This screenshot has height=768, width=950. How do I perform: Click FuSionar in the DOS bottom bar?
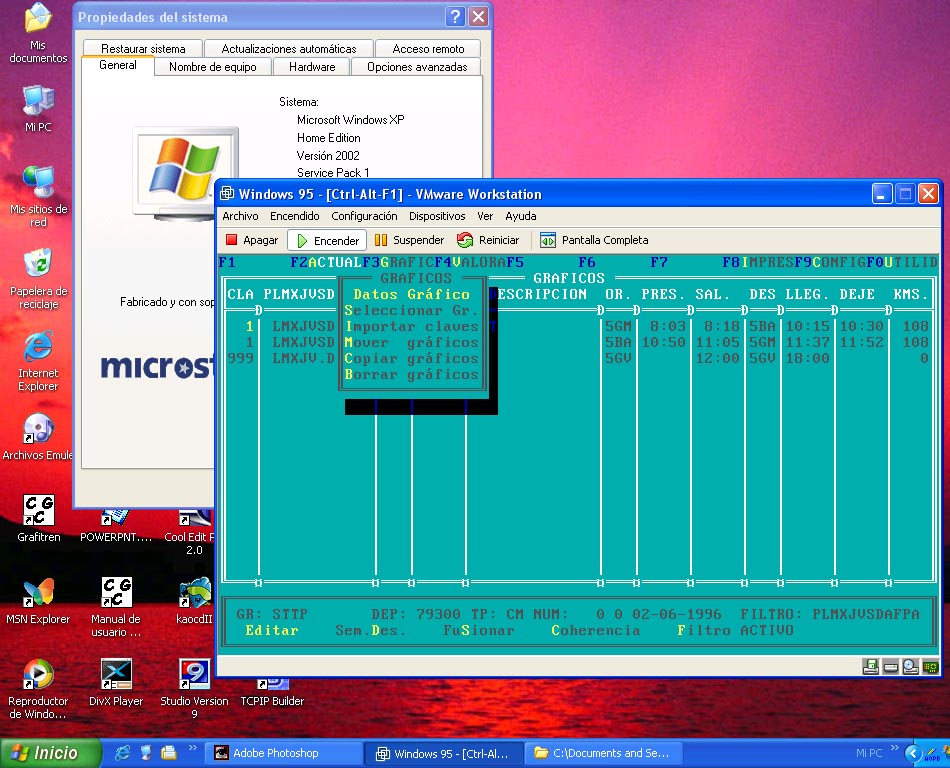click(479, 631)
